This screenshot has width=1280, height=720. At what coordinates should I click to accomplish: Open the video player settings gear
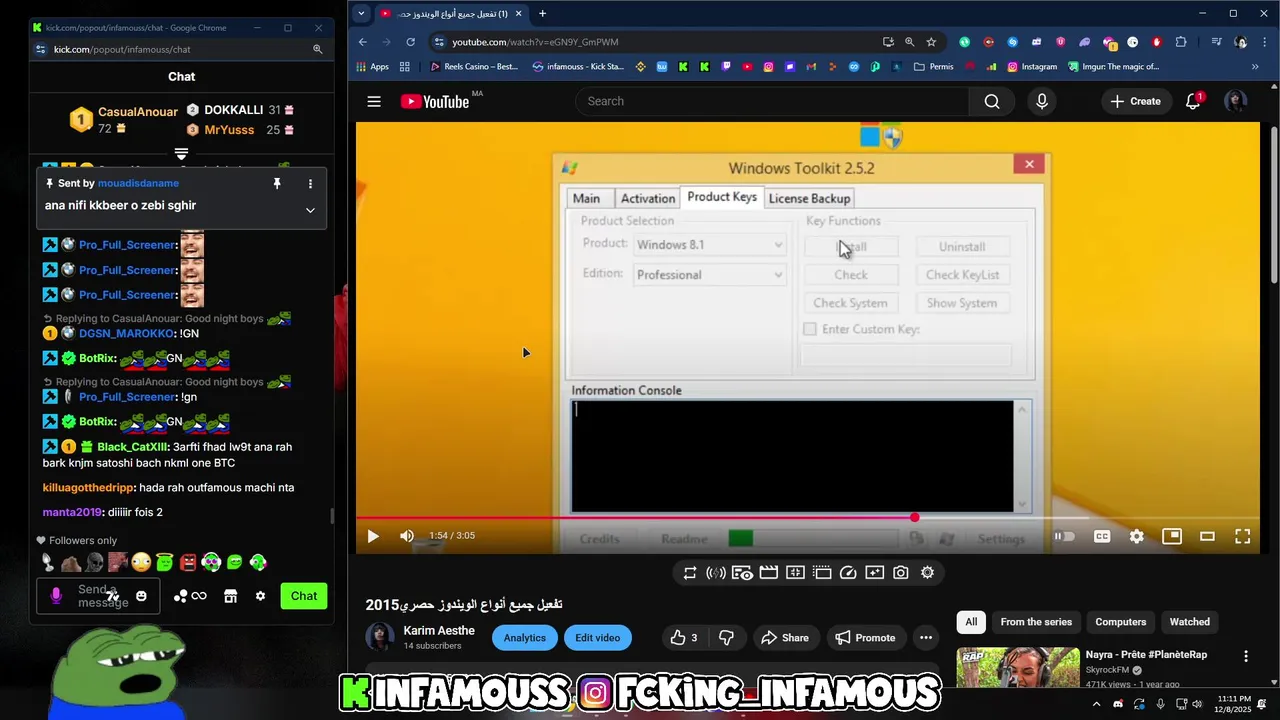[x=1137, y=536]
